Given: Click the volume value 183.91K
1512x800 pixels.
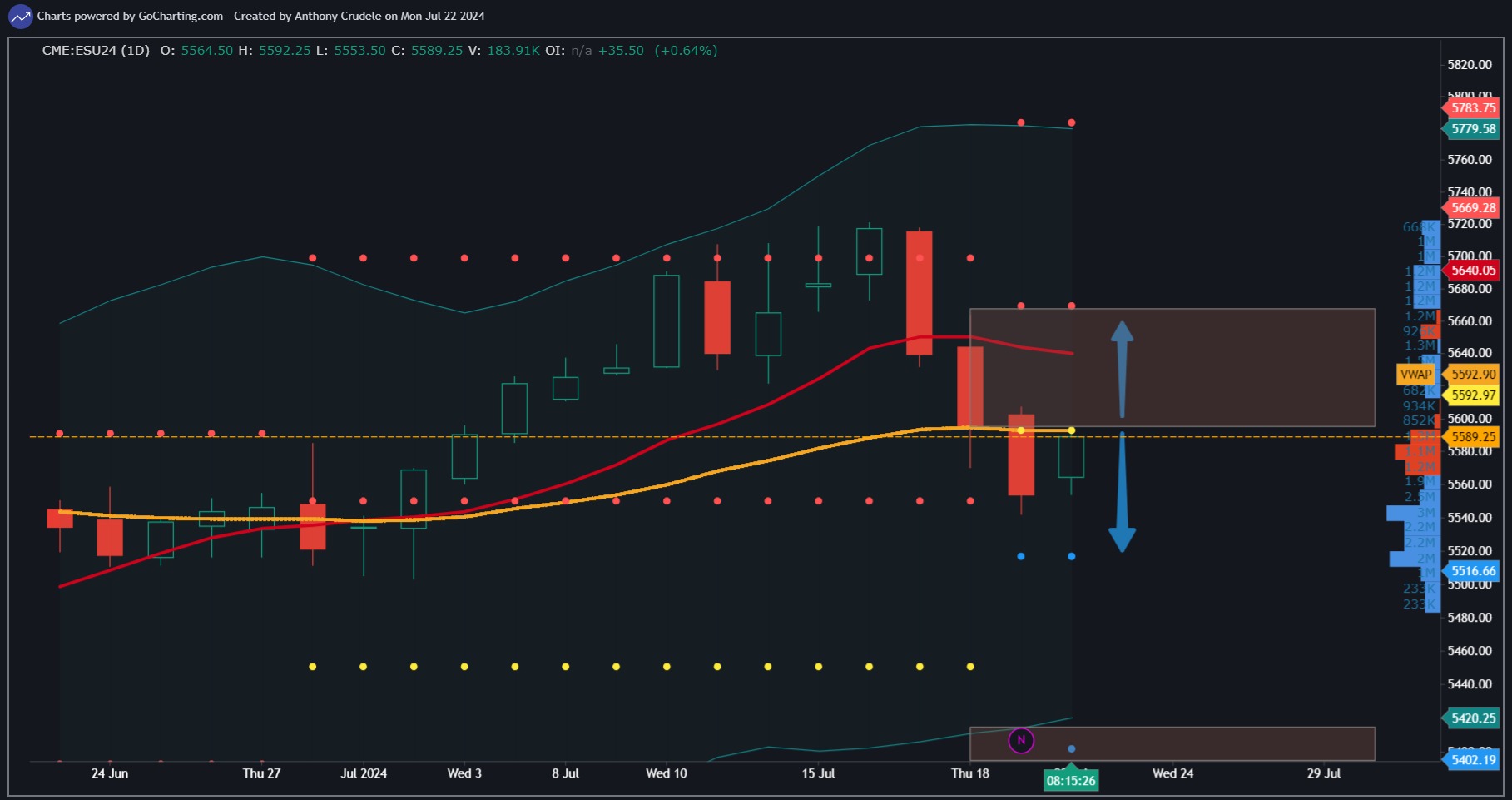Looking at the screenshot, I should 513,51.
